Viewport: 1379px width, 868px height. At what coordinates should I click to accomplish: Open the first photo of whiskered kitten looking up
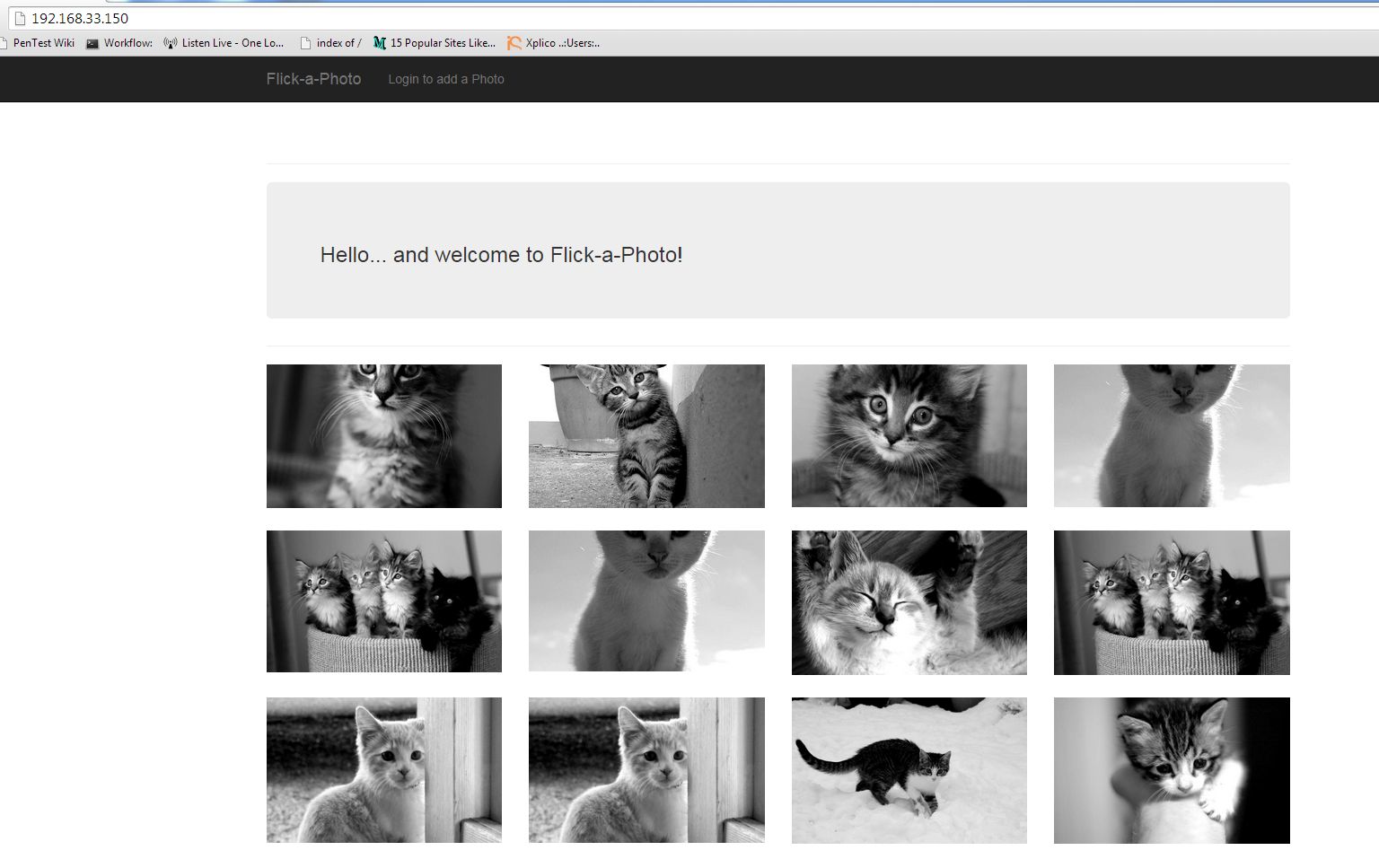point(384,436)
